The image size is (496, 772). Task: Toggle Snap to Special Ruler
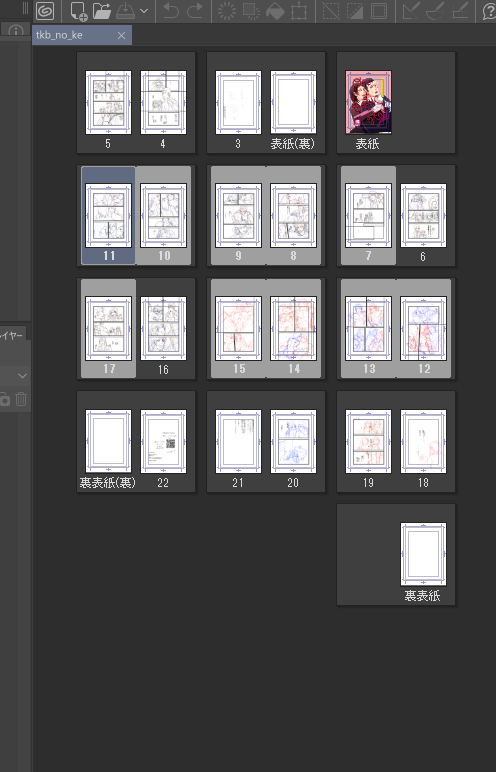[435, 11]
